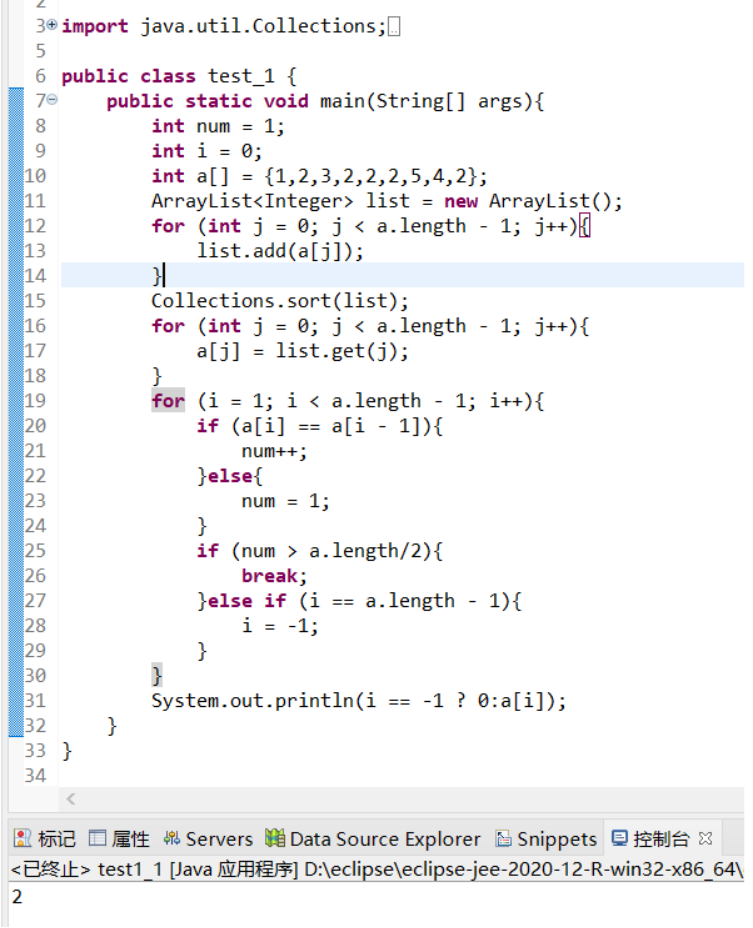The height and width of the screenshot is (928, 753).
Task: Click the Data Source Explorer icon
Action: pos(275,838)
